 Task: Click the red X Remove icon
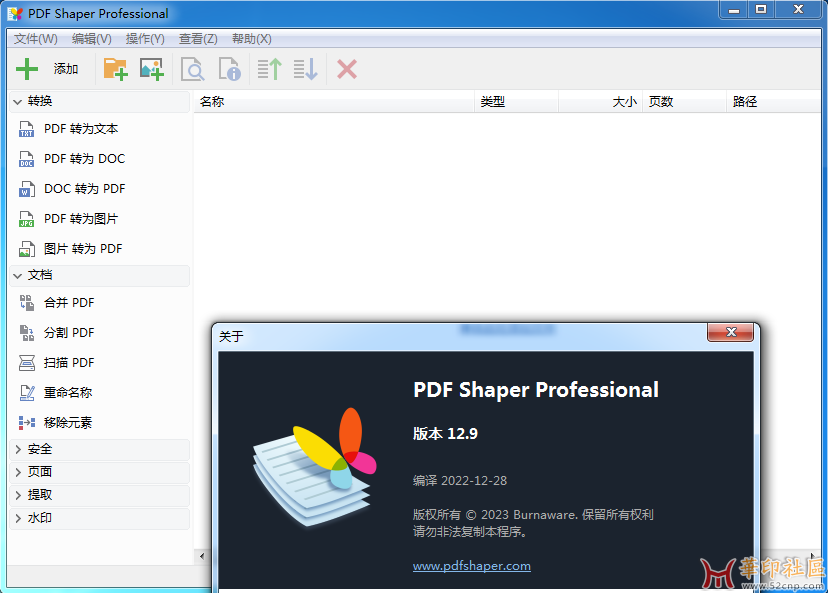(347, 69)
